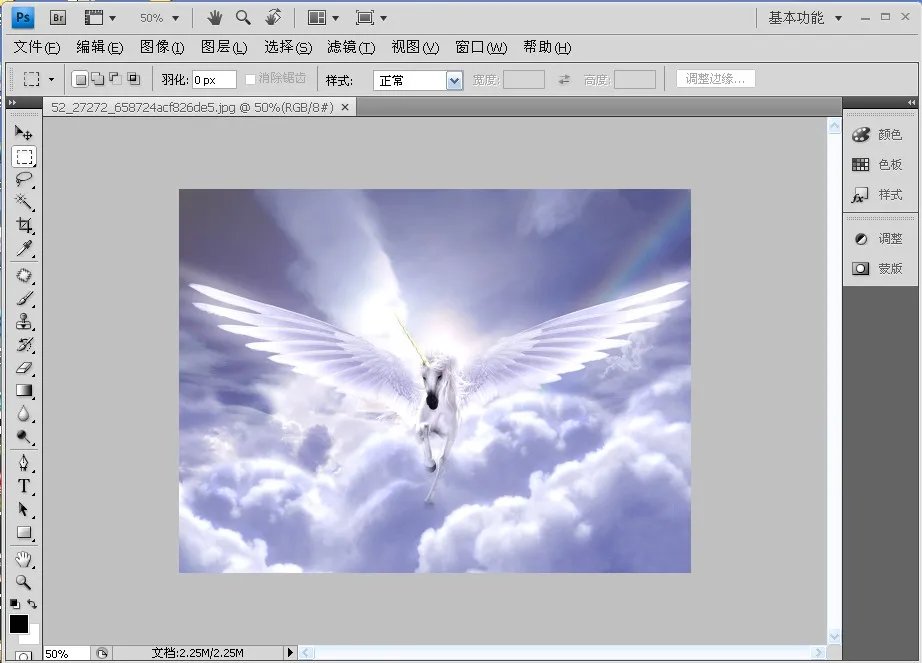
Task: Select the Hand tool in the application bar
Action: click(213, 17)
